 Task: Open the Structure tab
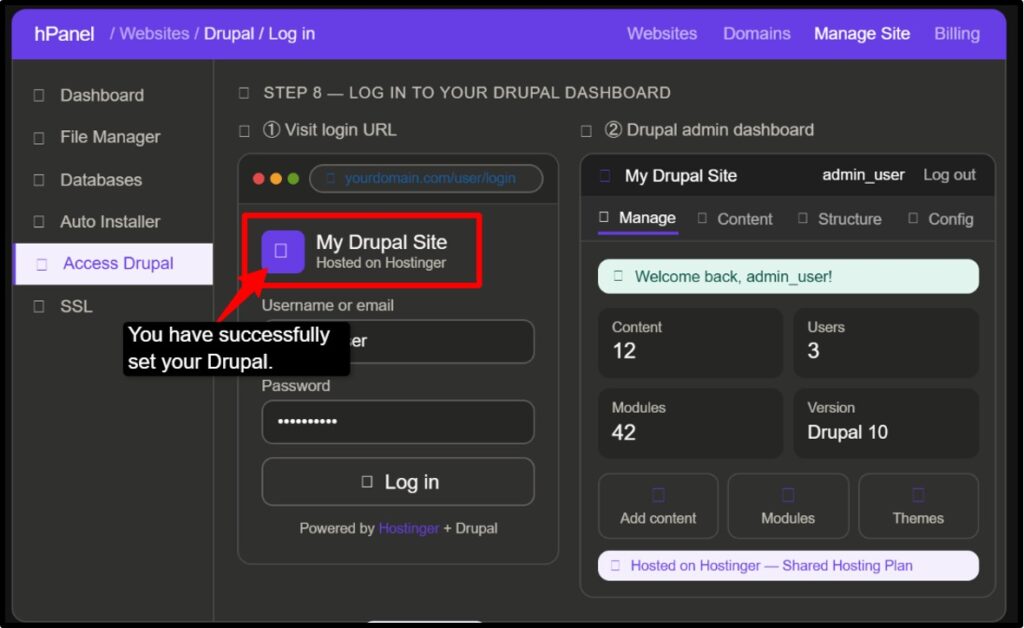(x=840, y=219)
